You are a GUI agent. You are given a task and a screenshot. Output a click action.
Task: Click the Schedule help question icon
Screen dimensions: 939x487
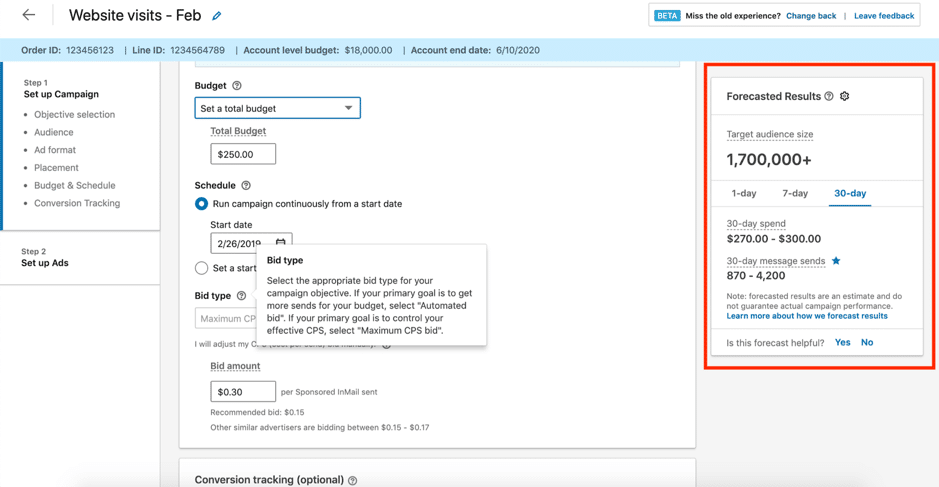(x=246, y=185)
